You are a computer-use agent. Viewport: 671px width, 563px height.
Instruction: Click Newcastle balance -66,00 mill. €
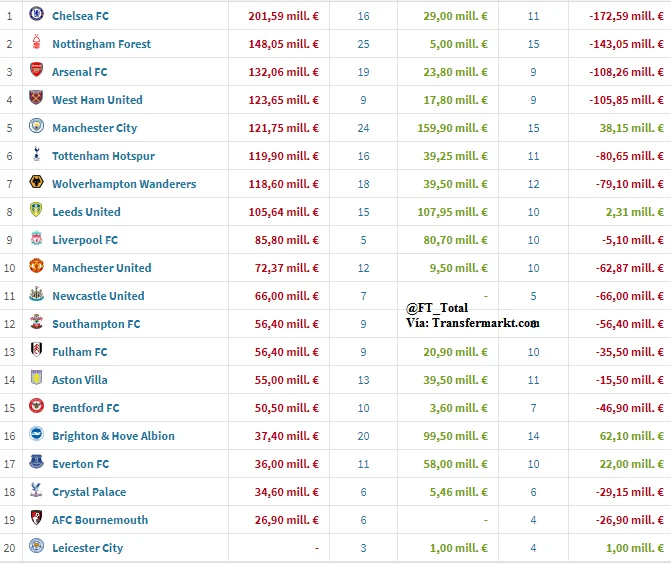629,296
